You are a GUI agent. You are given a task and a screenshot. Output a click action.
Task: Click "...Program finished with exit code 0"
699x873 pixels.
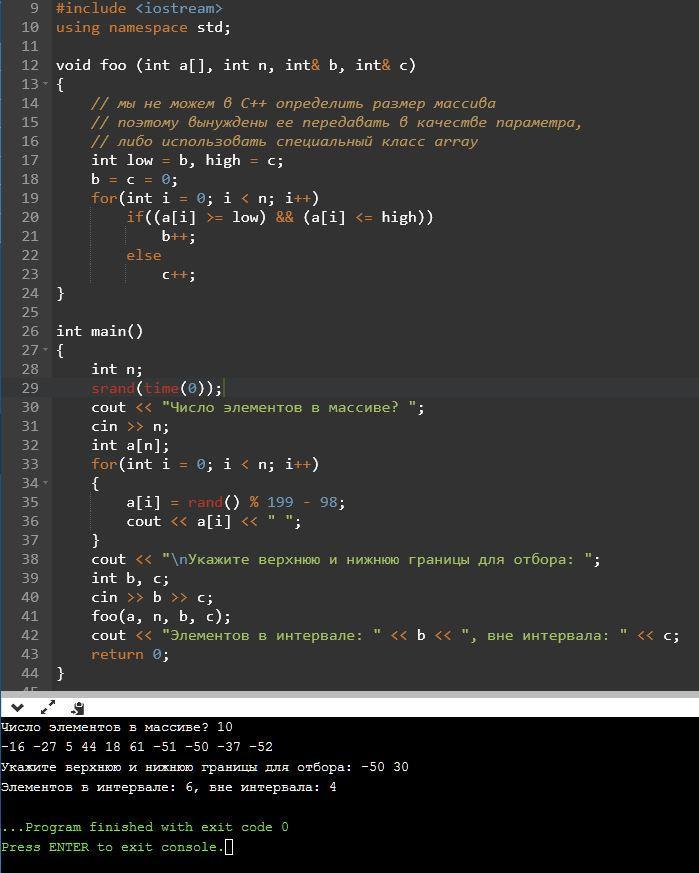coord(144,827)
